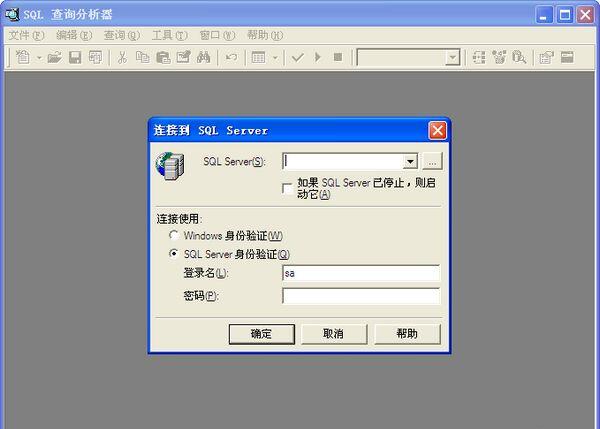Maximize the SQL 查询分析器 window

tap(565, 15)
